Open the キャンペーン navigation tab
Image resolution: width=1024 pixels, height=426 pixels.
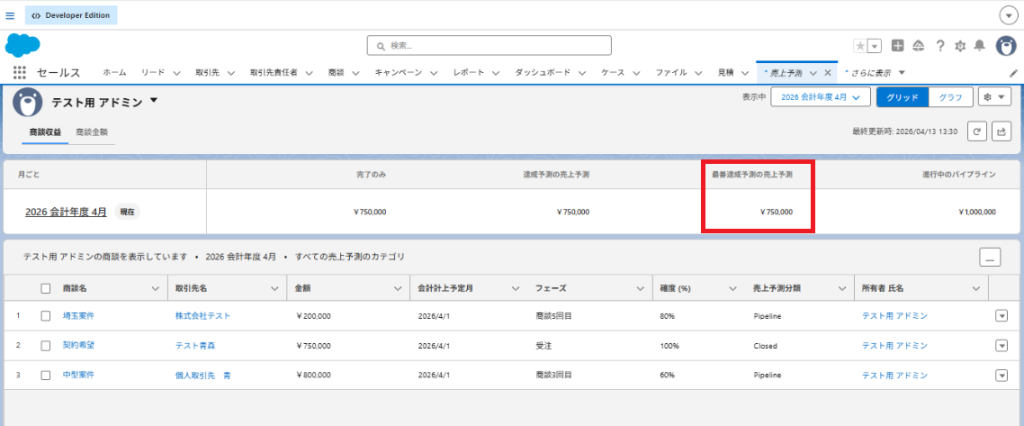398,73
